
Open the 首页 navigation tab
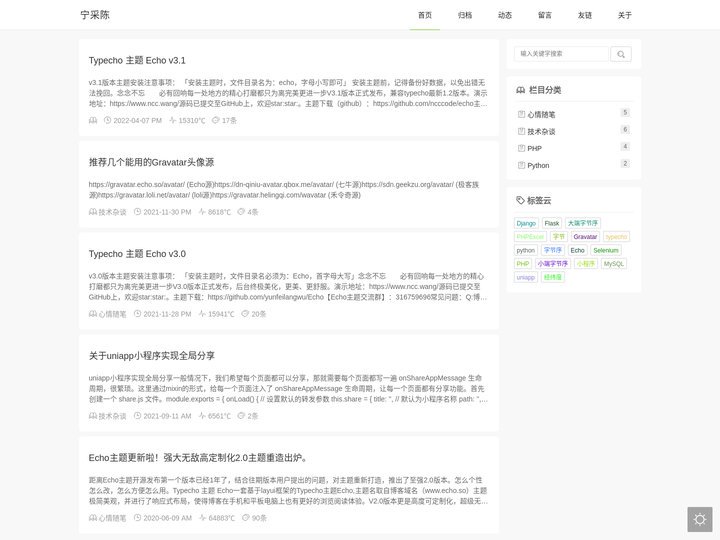coord(425,15)
